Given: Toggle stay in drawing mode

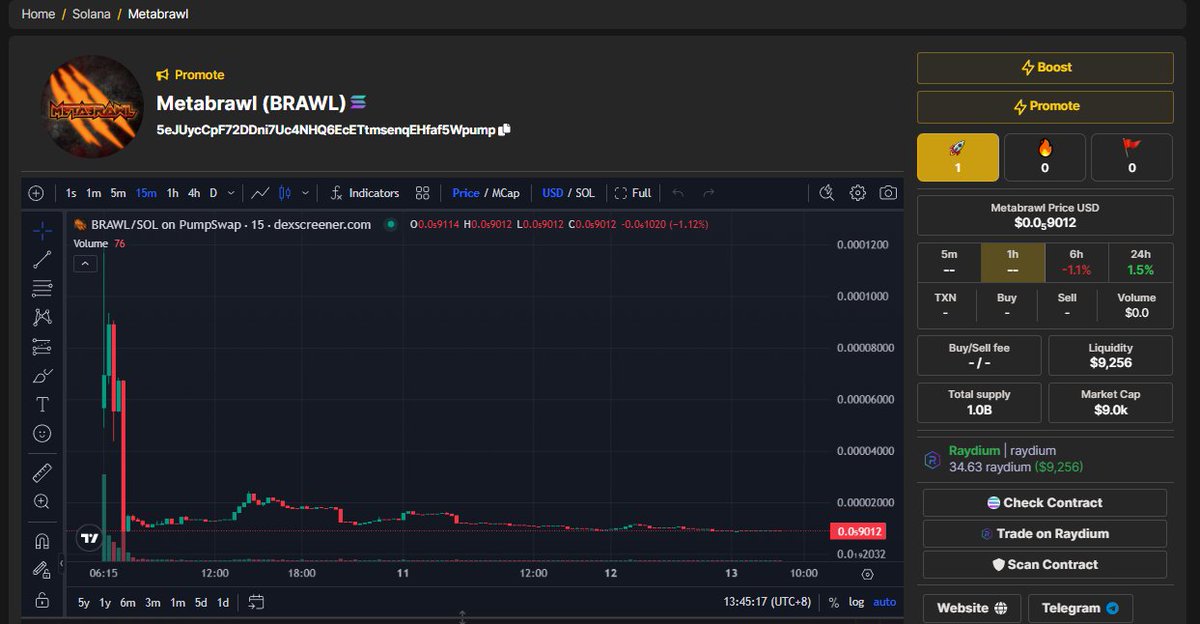Looking at the screenshot, I should (x=42, y=570).
